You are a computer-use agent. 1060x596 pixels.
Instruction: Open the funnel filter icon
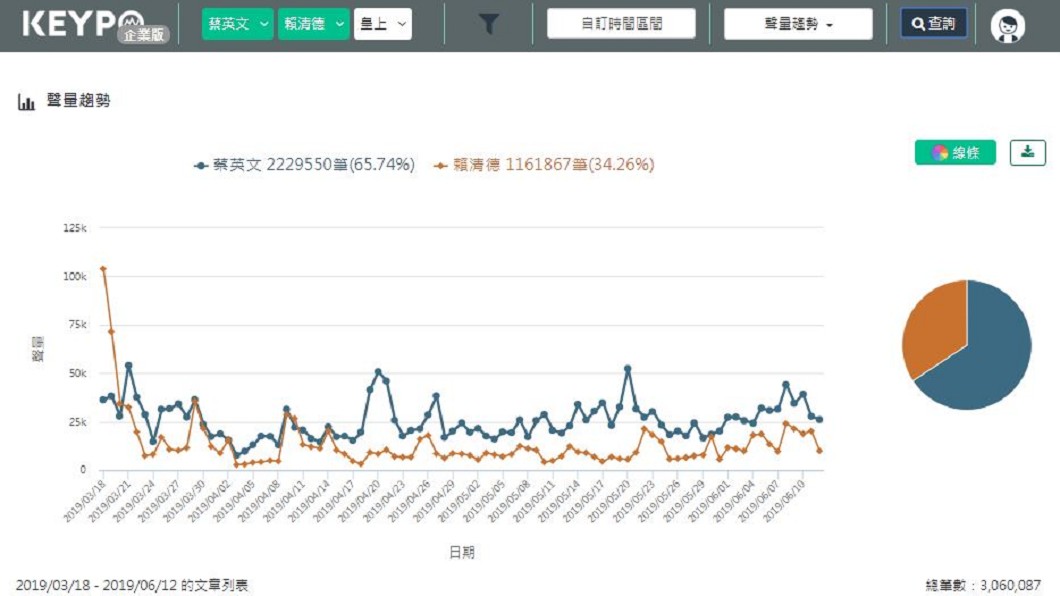(489, 24)
